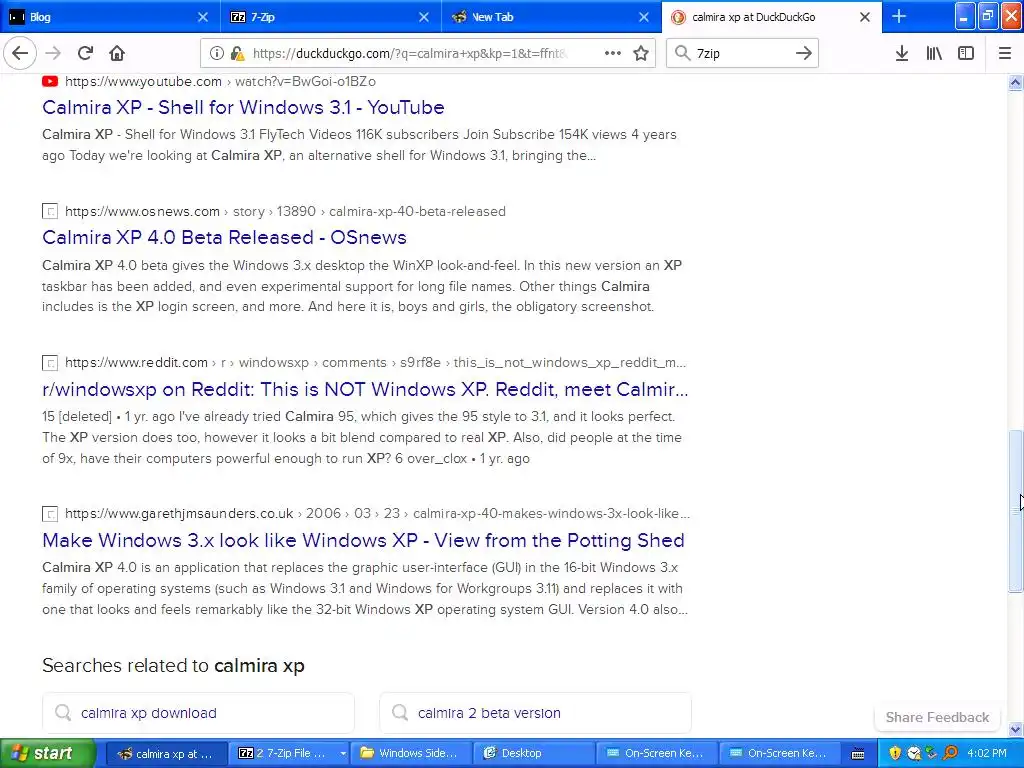Close the calmira xp DuckDuckGo tab
The height and width of the screenshot is (768, 1024).
[x=865, y=17]
